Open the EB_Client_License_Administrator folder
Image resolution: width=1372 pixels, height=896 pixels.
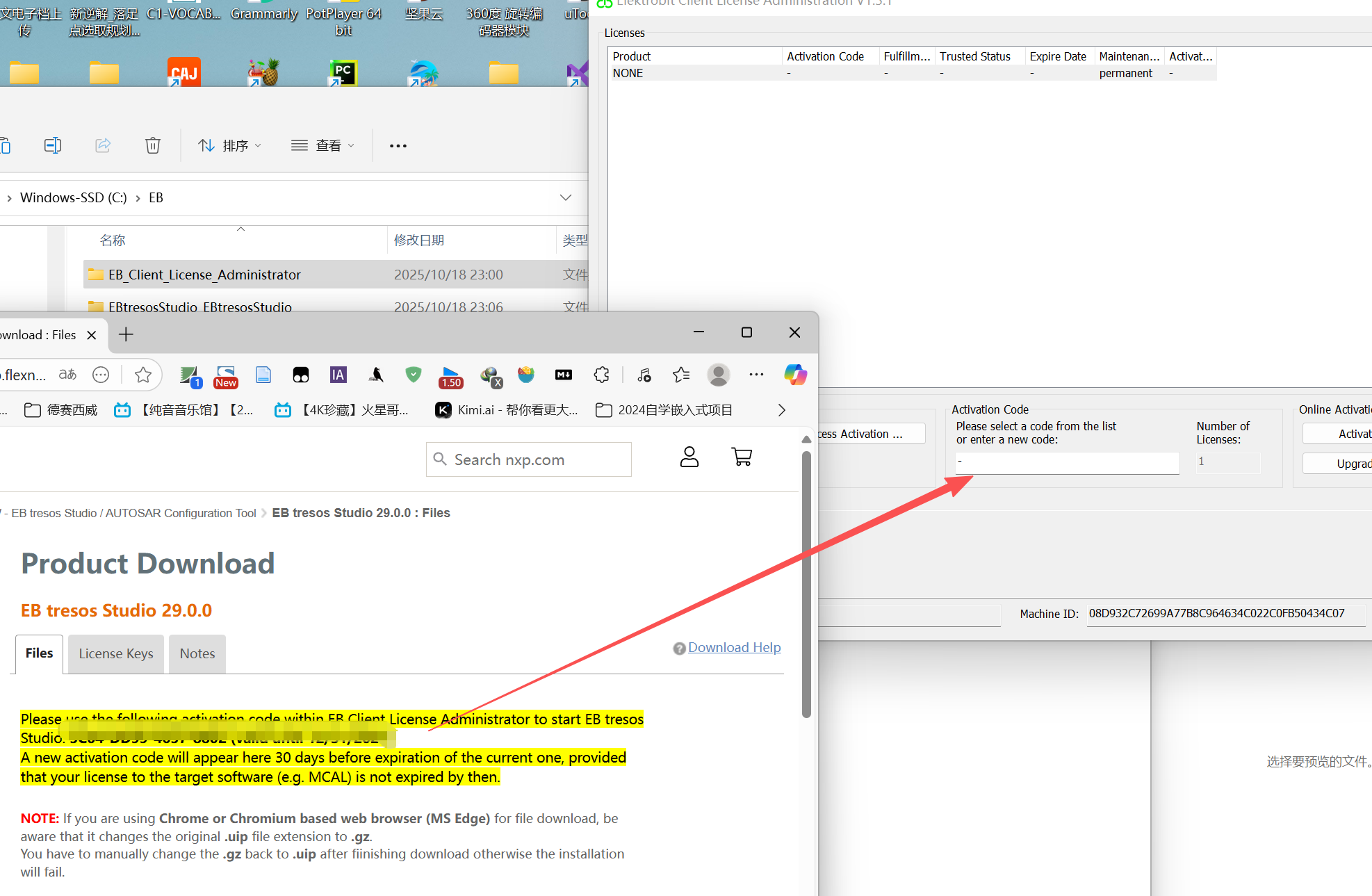[204, 275]
